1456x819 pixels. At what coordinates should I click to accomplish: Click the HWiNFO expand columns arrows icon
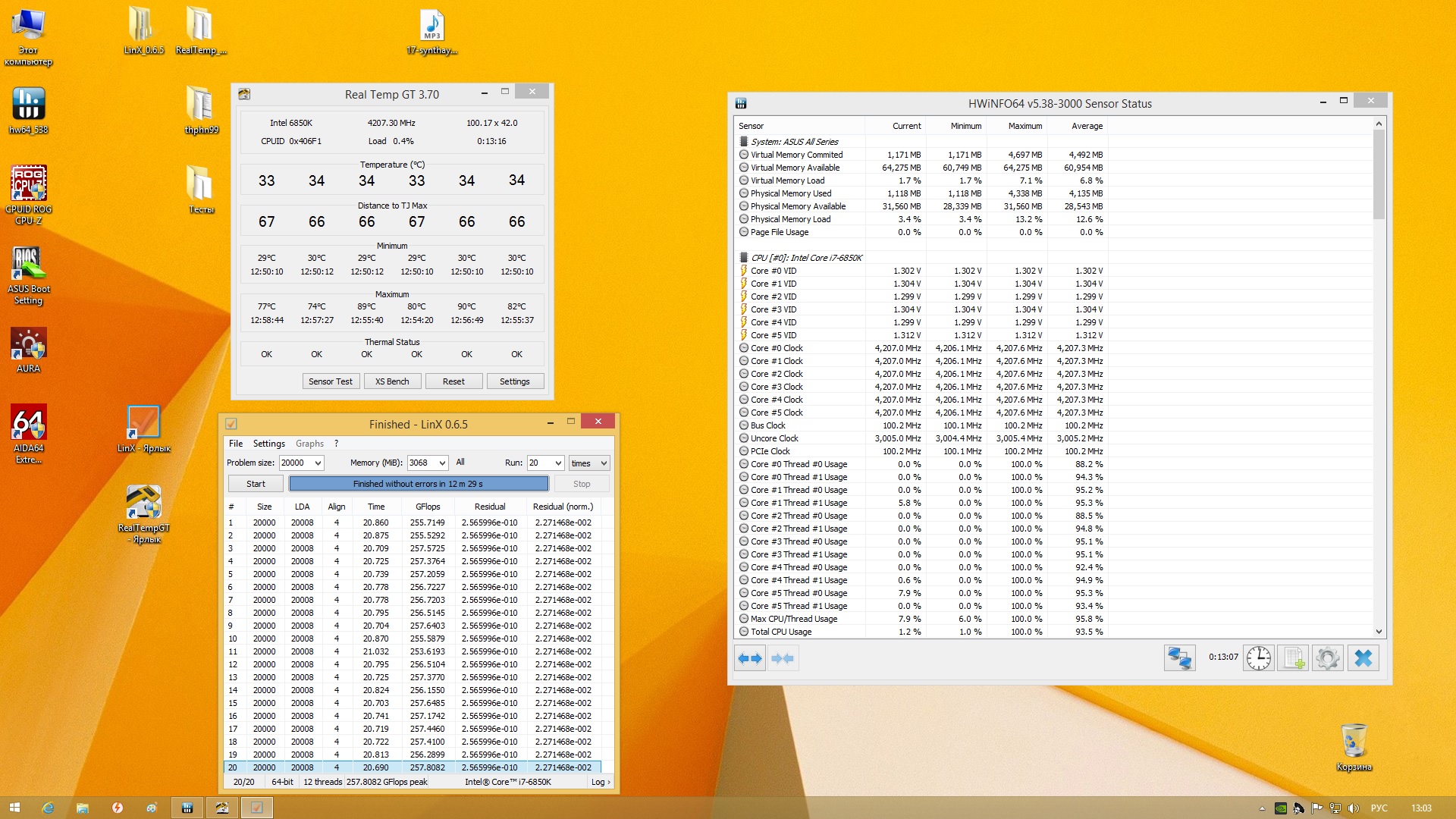click(749, 658)
